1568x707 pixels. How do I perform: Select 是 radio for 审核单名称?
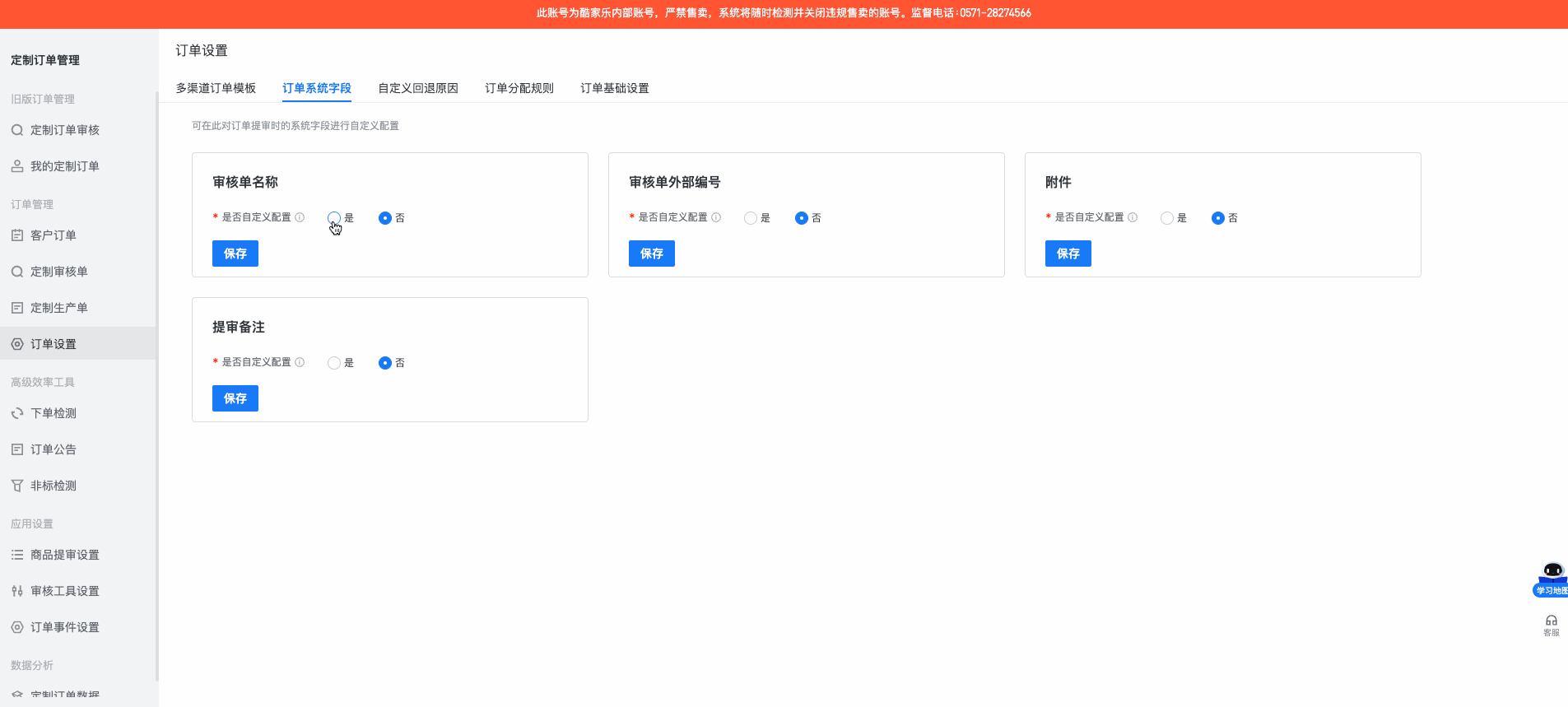[x=334, y=218]
